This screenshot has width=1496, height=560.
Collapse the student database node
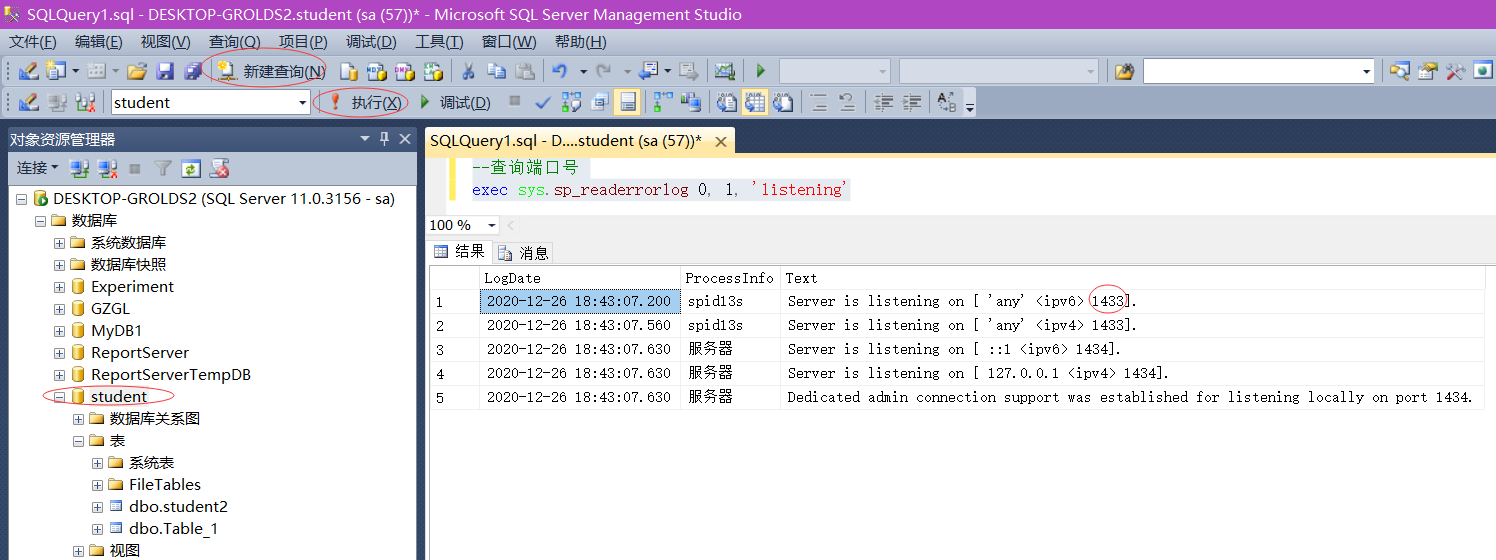(x=59, y=397)
